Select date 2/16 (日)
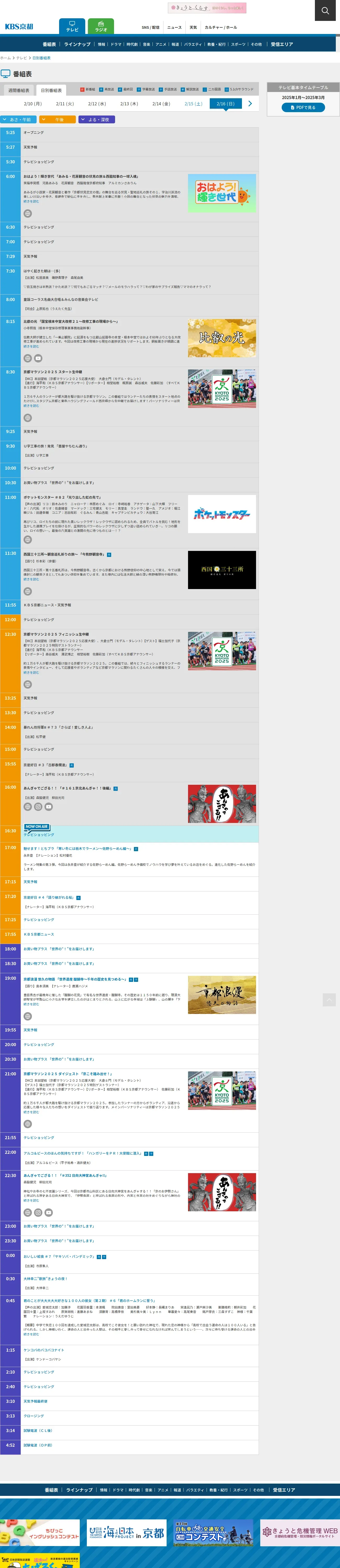340x1568 pixels. click(x=225, y=103)
